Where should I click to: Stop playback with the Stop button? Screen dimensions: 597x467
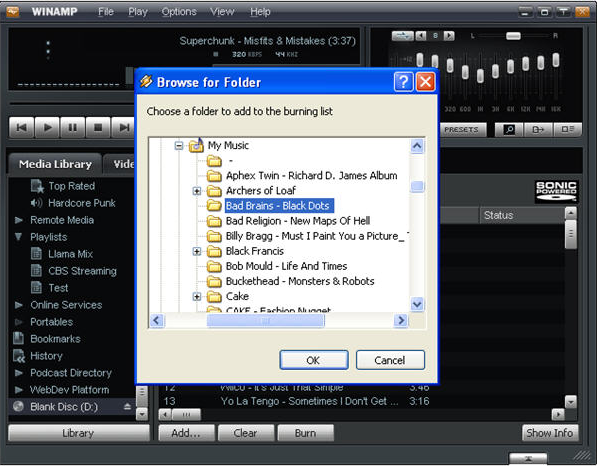click(x=98, y=128)
